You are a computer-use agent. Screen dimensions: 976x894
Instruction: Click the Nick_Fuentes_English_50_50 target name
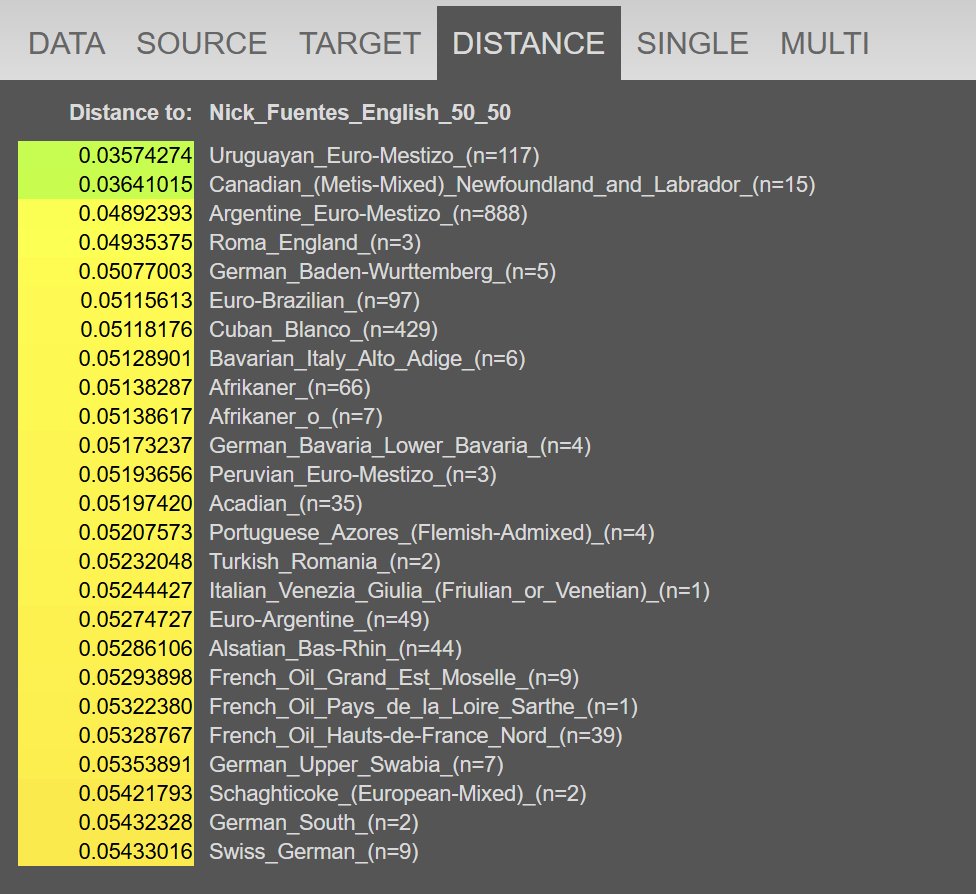click(x=360, y=113)
